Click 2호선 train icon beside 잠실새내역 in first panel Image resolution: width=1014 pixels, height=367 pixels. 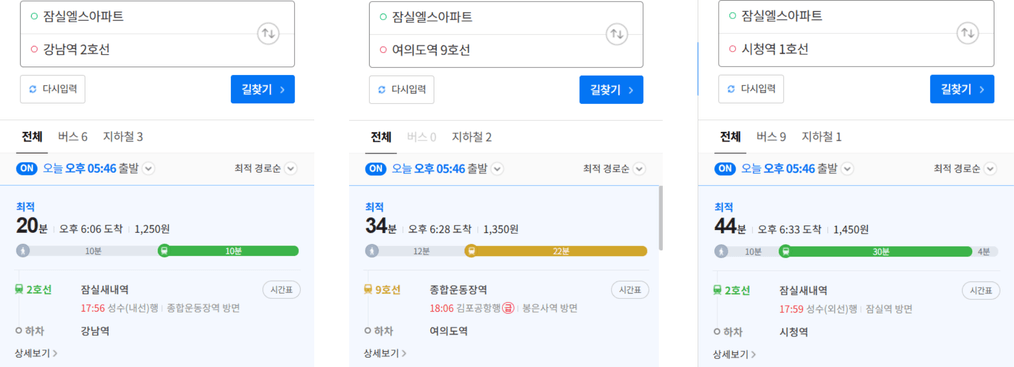coord(19,290)
